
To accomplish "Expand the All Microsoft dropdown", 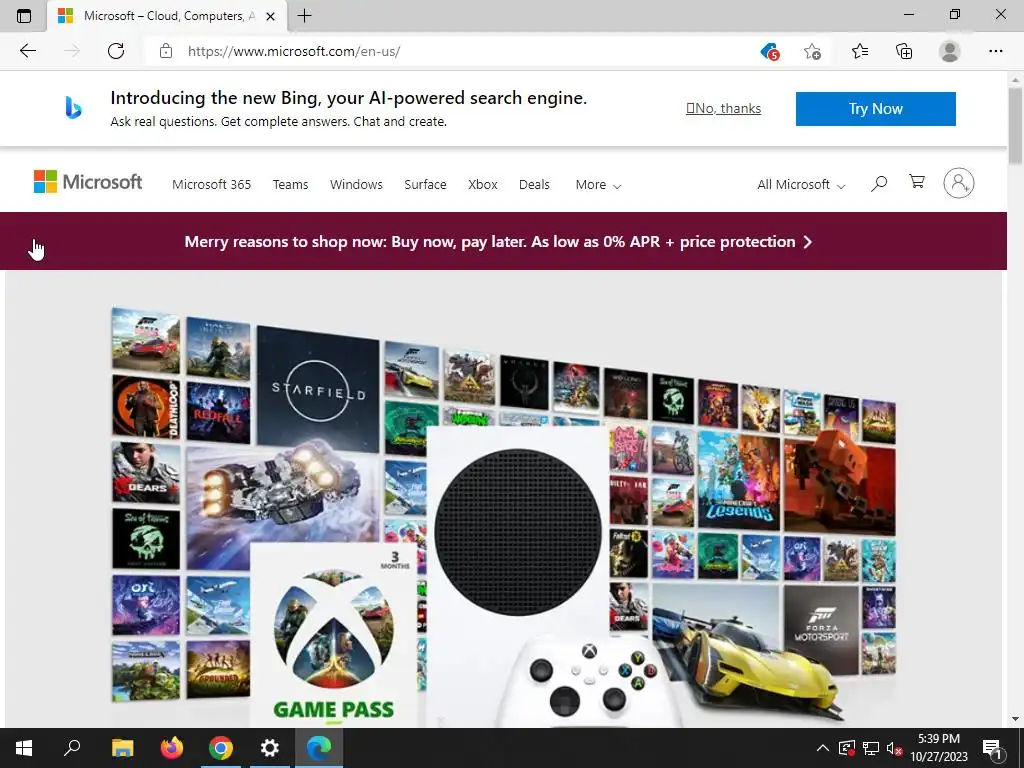I will [x=801, y=185].
